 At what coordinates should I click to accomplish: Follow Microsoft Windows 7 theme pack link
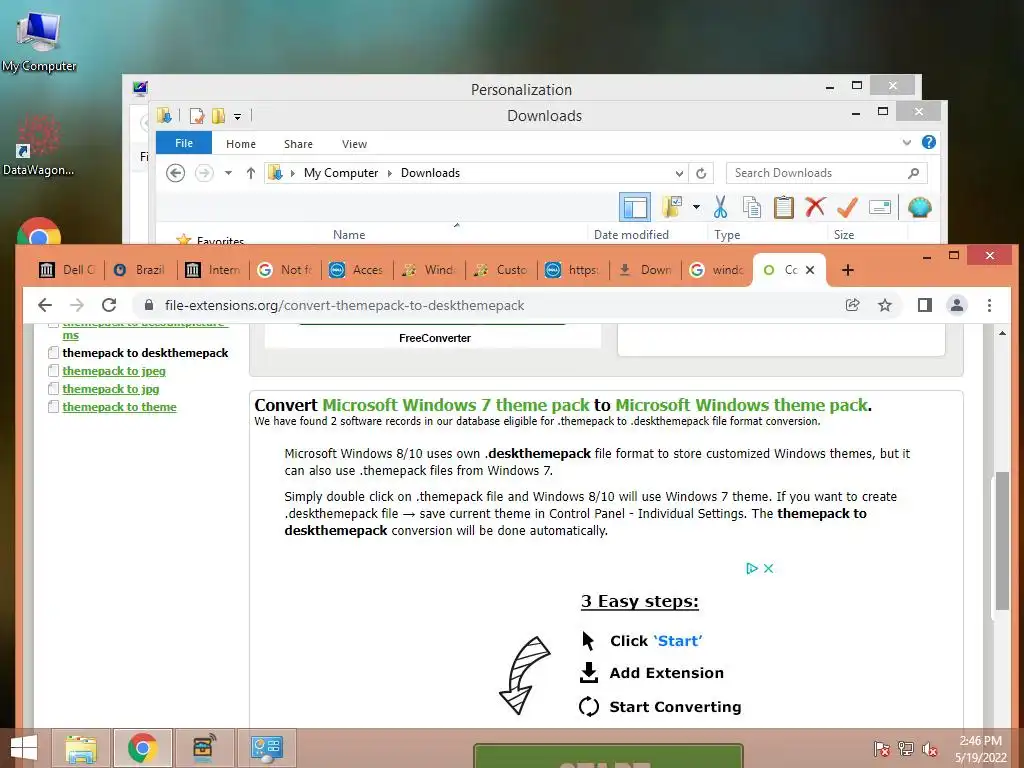click(x=456, y=405)
